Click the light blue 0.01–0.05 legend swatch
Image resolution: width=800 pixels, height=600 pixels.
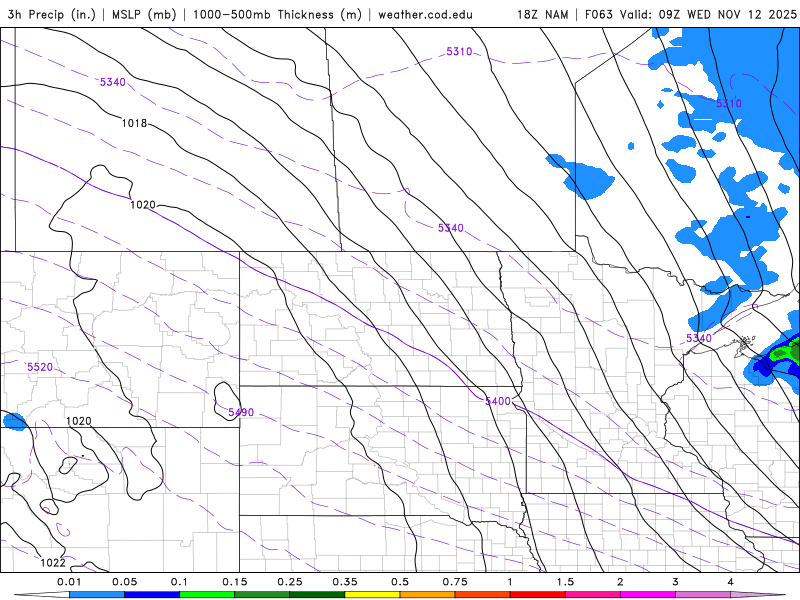[97, 595]
